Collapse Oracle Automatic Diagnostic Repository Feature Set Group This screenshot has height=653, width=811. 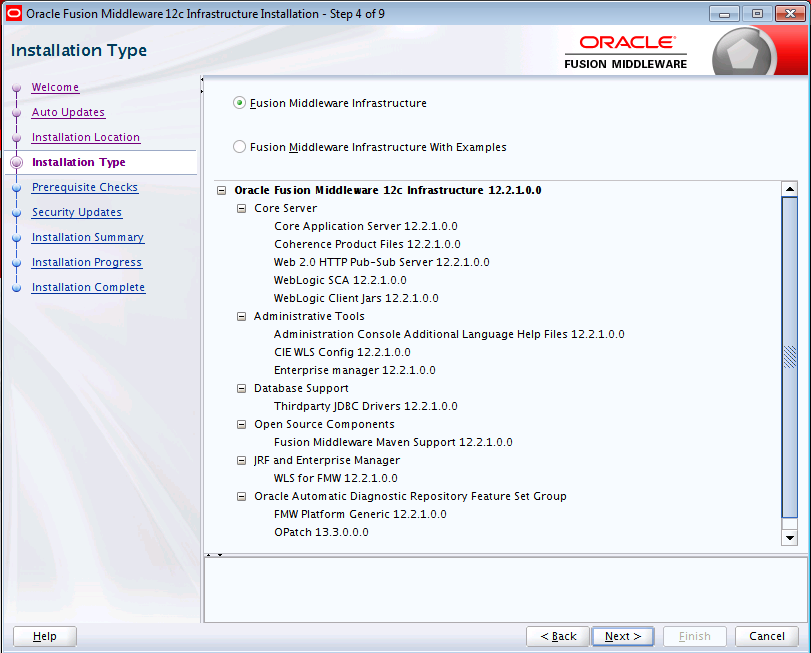[241, 496]
